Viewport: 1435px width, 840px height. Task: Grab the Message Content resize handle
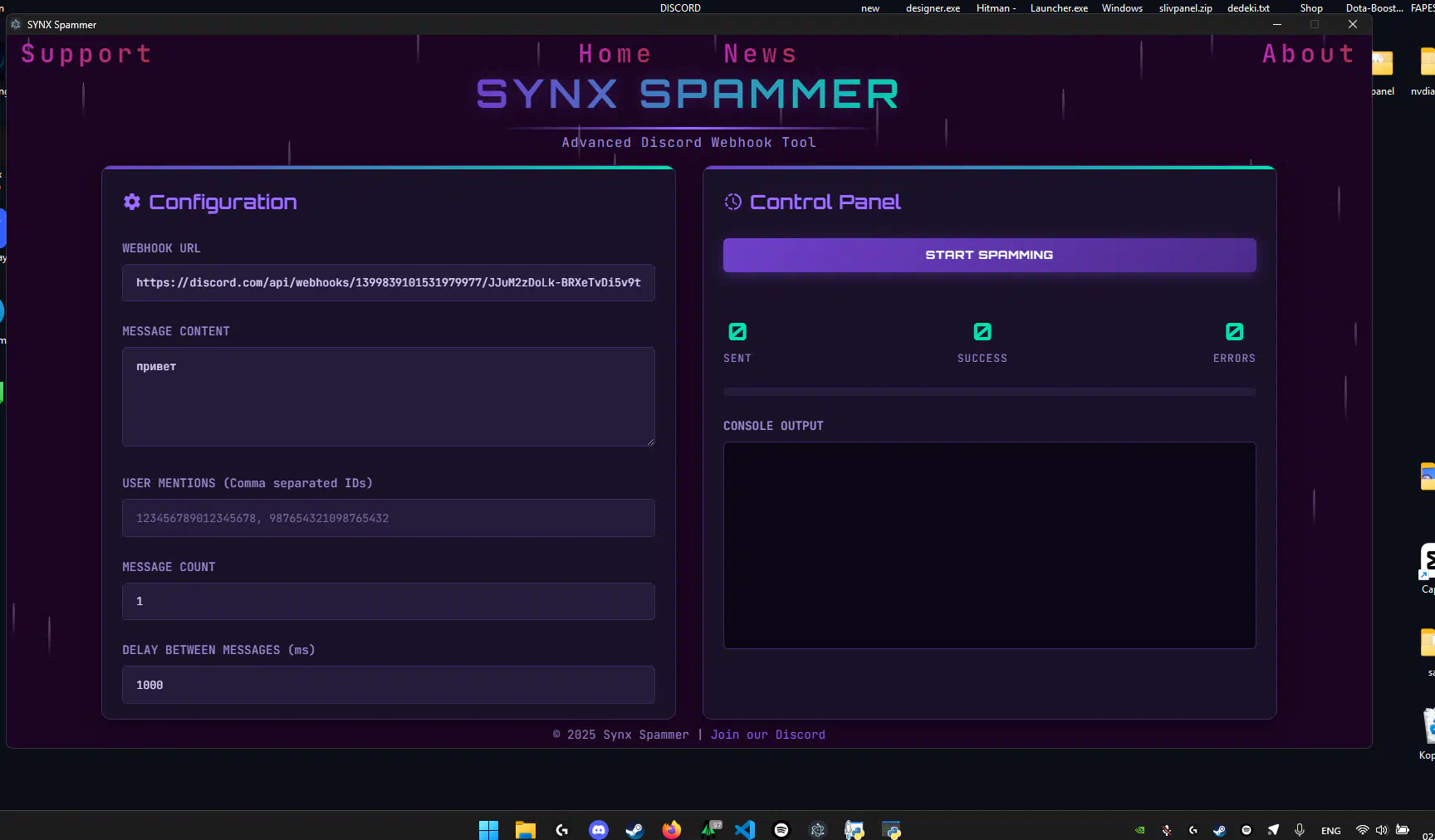[649, 441]
